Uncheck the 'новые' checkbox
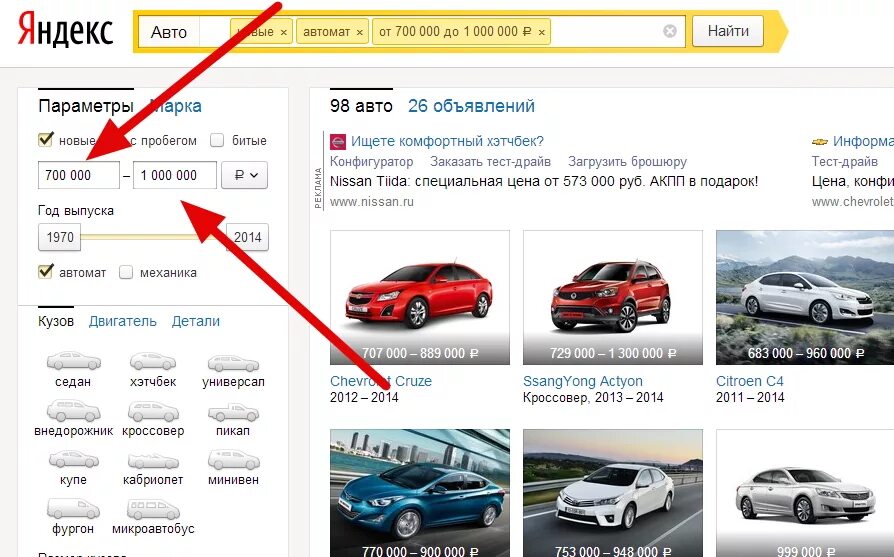 pyautogui.click(x=46, y=139)
